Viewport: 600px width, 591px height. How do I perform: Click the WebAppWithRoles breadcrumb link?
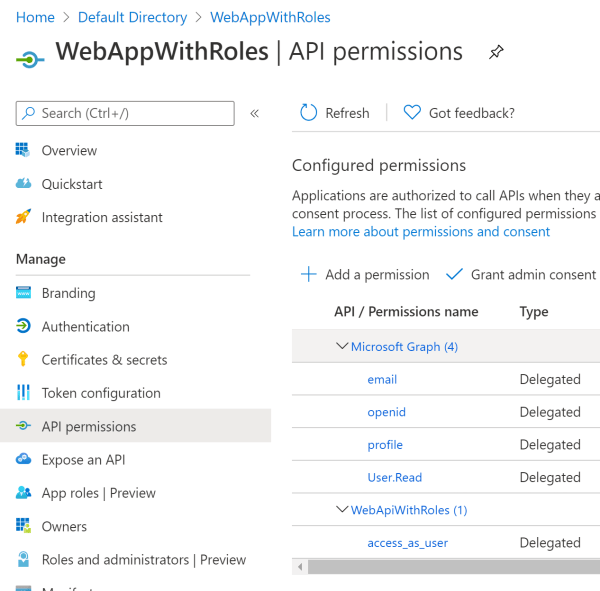pyautogui.click(x=270, y=17)
